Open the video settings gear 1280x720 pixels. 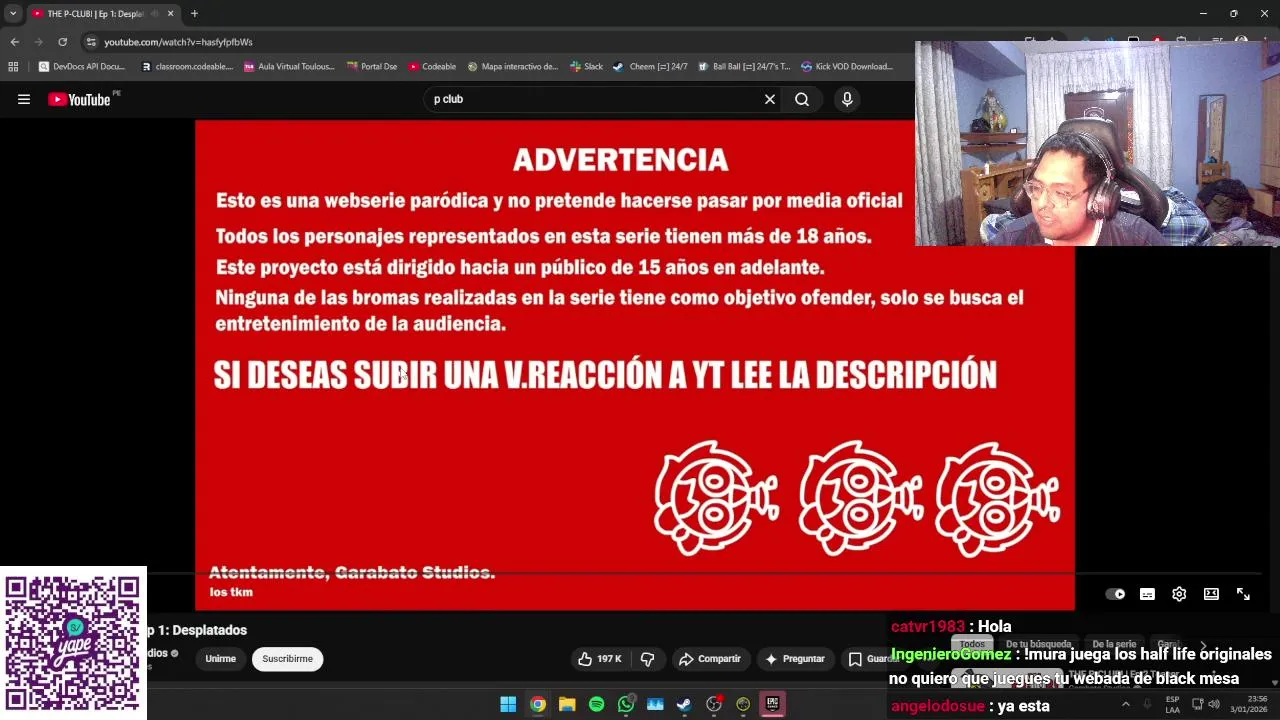pos(1179,594)
